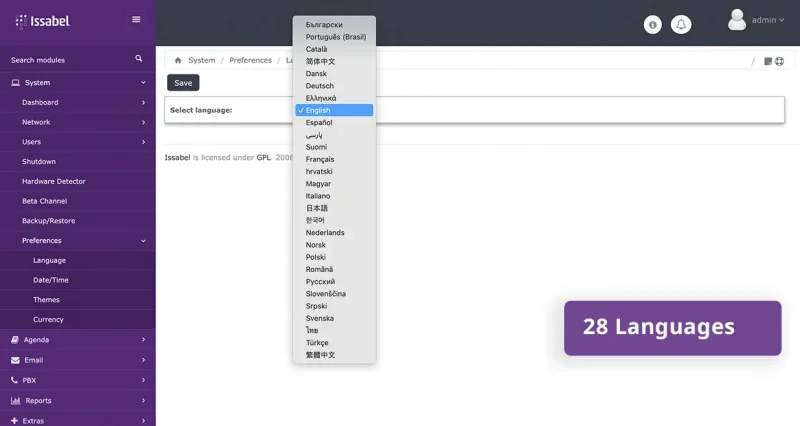Select Italiano in the language list
This screenshot has width=800, height=426.
pyautogui.click(x=319, y=196)
